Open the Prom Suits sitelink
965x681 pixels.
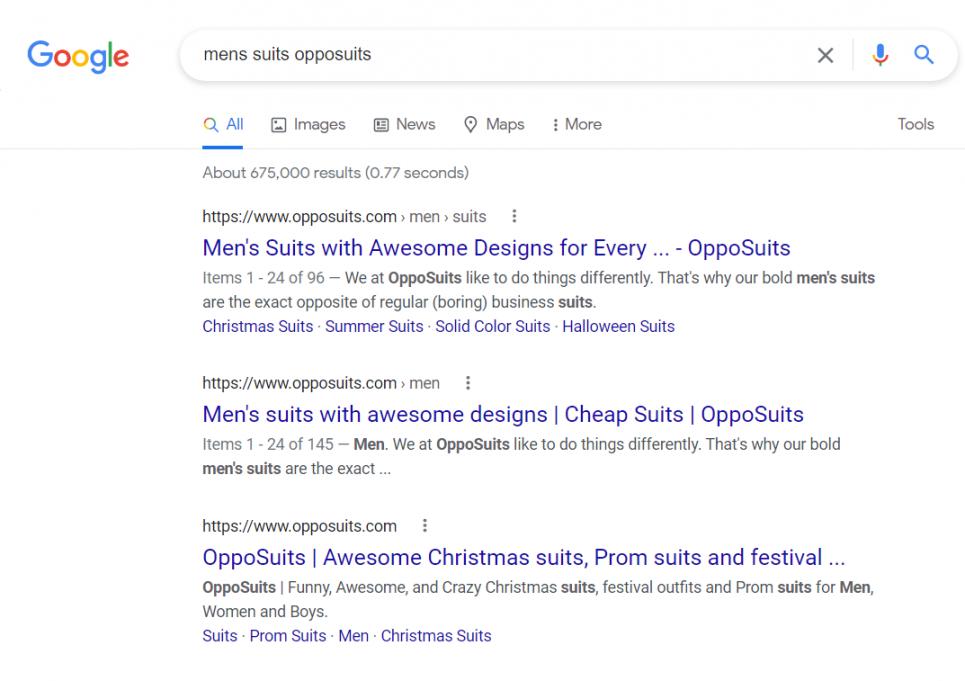pos(288,636)
